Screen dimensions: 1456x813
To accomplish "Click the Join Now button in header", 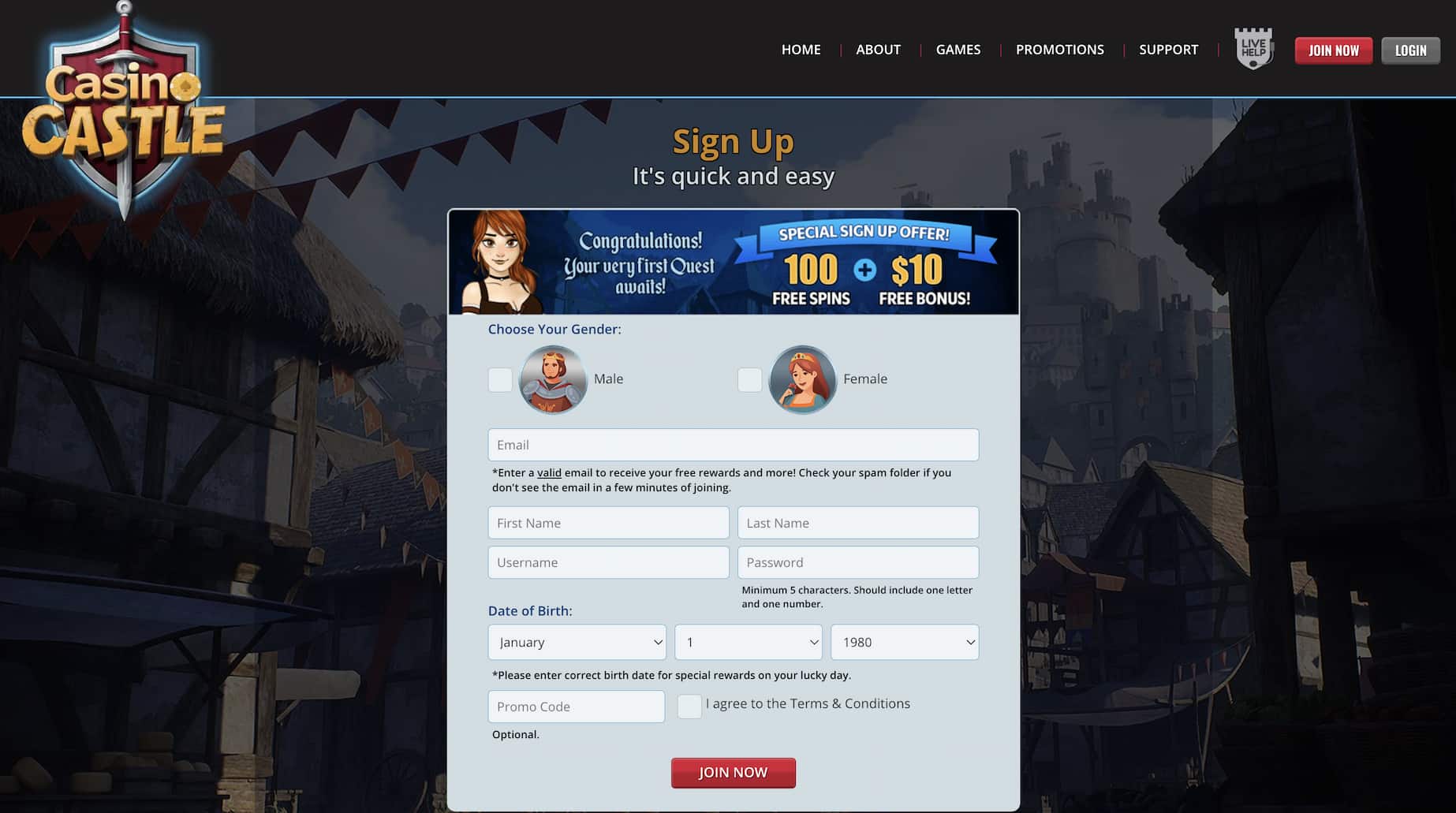I will tap(1334, 50).
